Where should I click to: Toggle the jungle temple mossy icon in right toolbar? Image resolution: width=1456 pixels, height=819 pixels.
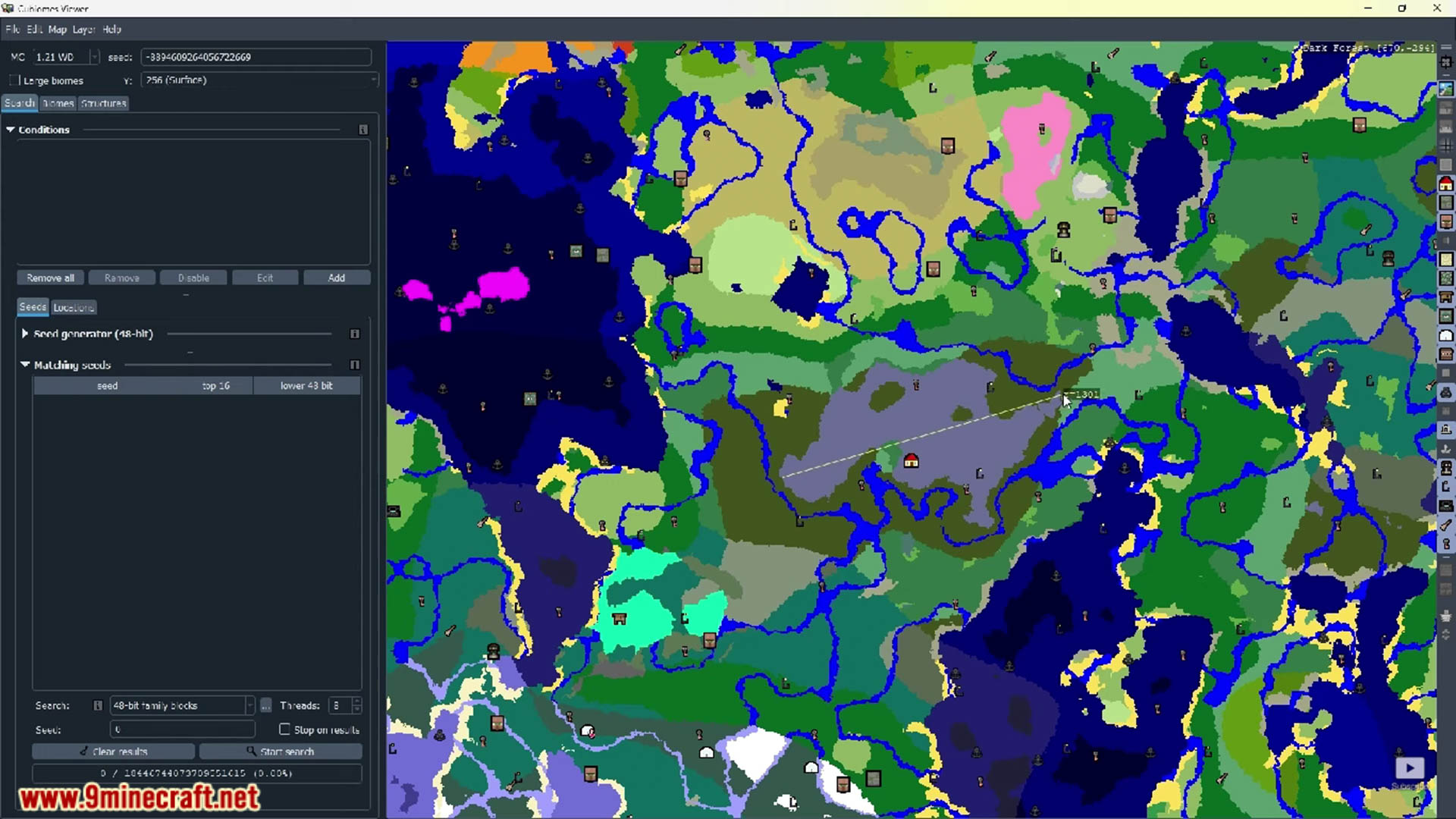[1446, 278]
